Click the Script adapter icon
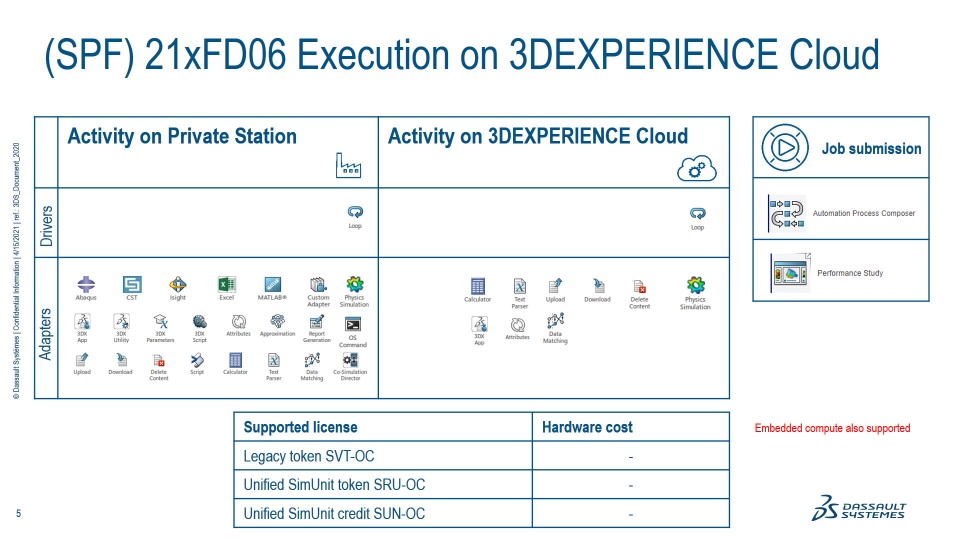The image size is (960, 540). [x=197, y=360]
